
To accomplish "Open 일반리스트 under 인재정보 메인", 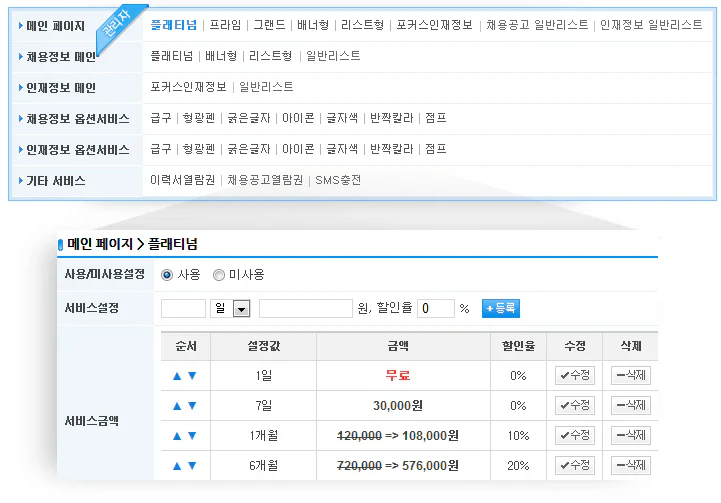I will click(266, 87).
